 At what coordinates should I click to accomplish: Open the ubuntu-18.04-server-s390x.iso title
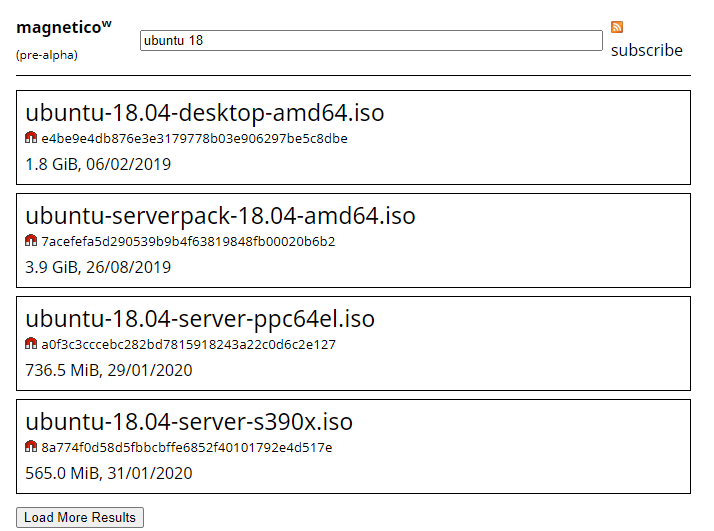[189, 421]
